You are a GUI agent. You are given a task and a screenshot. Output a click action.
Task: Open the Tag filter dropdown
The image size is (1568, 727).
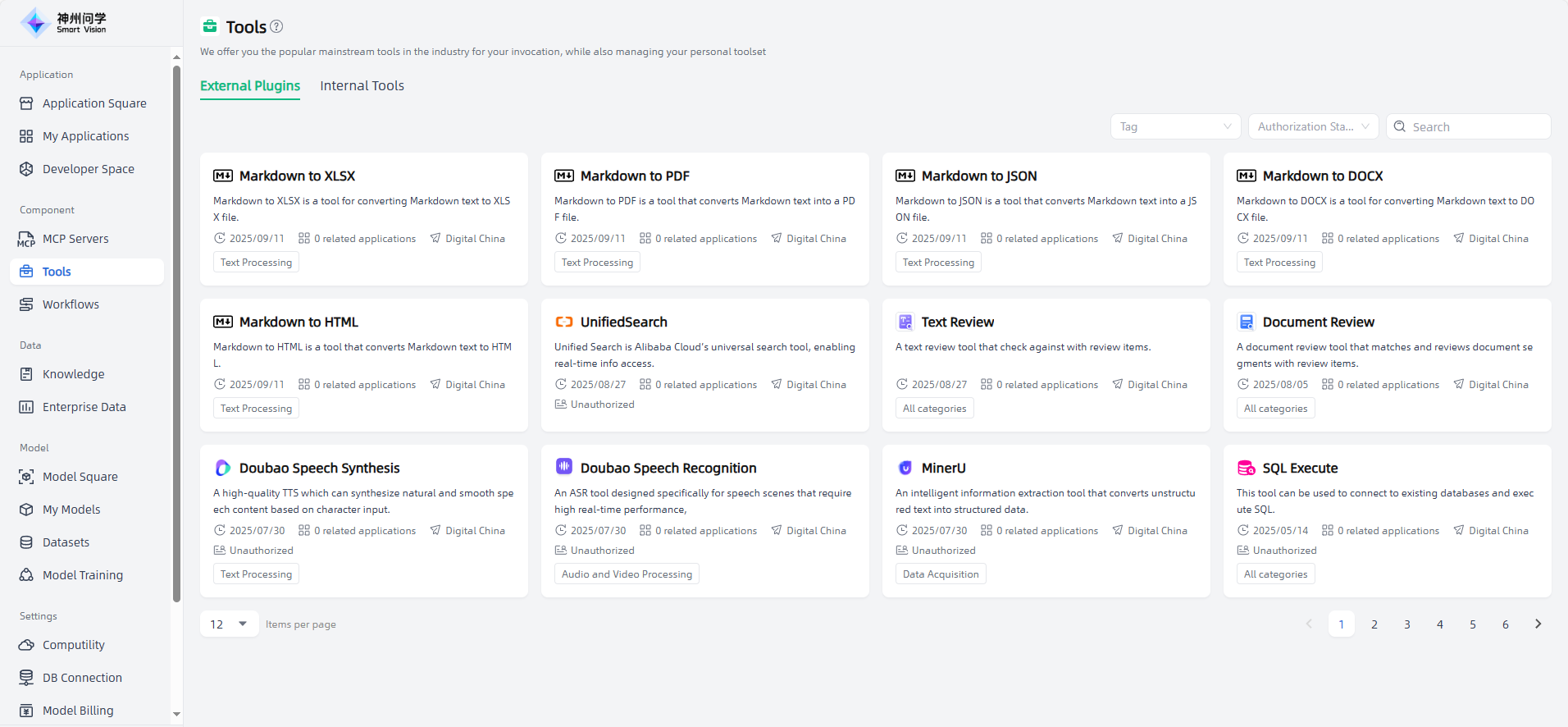[1175, 126]
